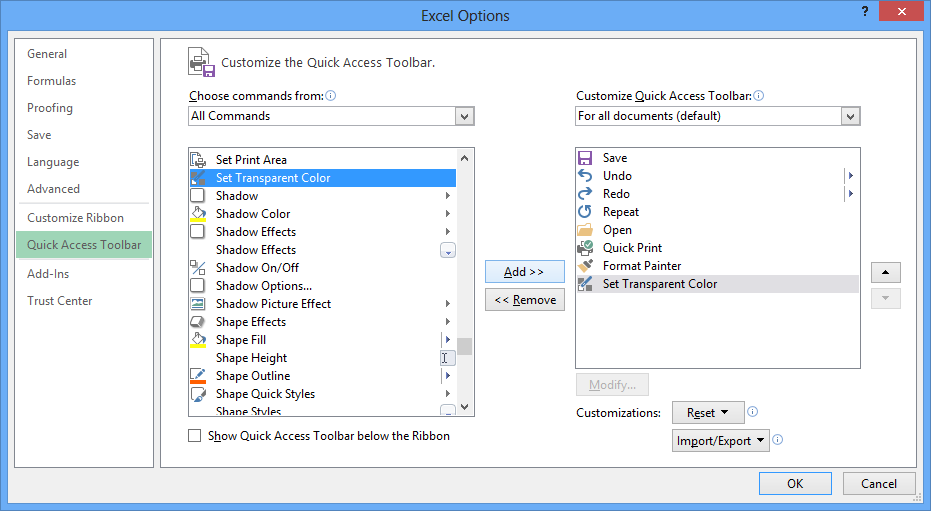
Task: Select Quick Print in the toolbar list
Action: [718, 248]
